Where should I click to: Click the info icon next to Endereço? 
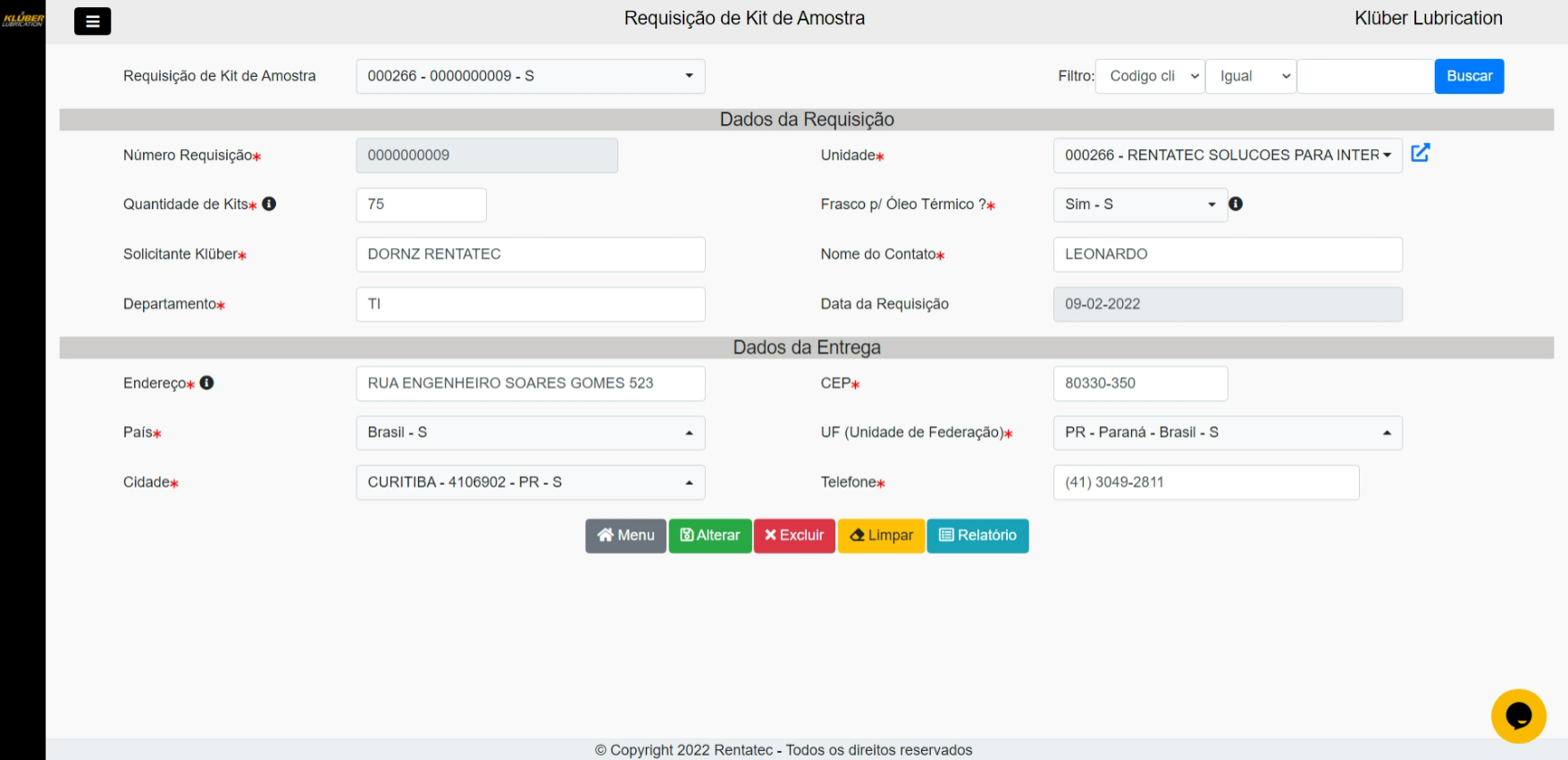pyautogui.click(x=207, y=382)
